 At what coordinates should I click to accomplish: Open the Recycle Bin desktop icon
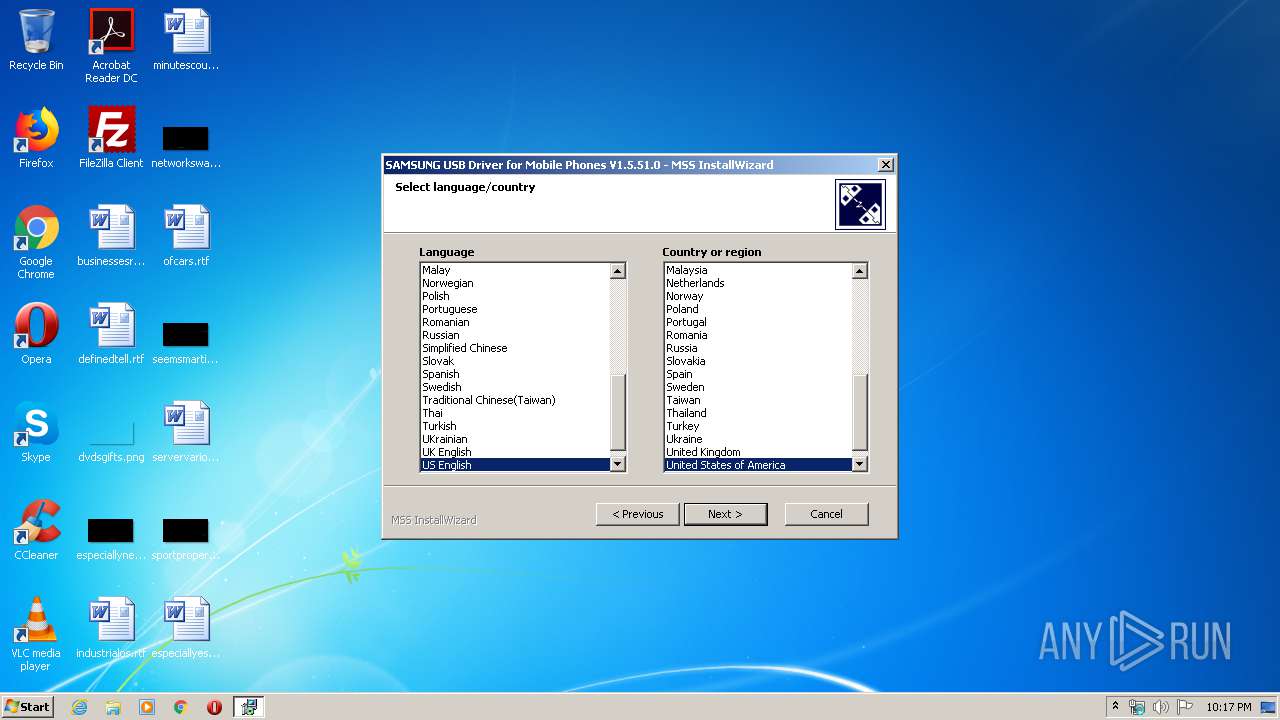click(36, 40)
